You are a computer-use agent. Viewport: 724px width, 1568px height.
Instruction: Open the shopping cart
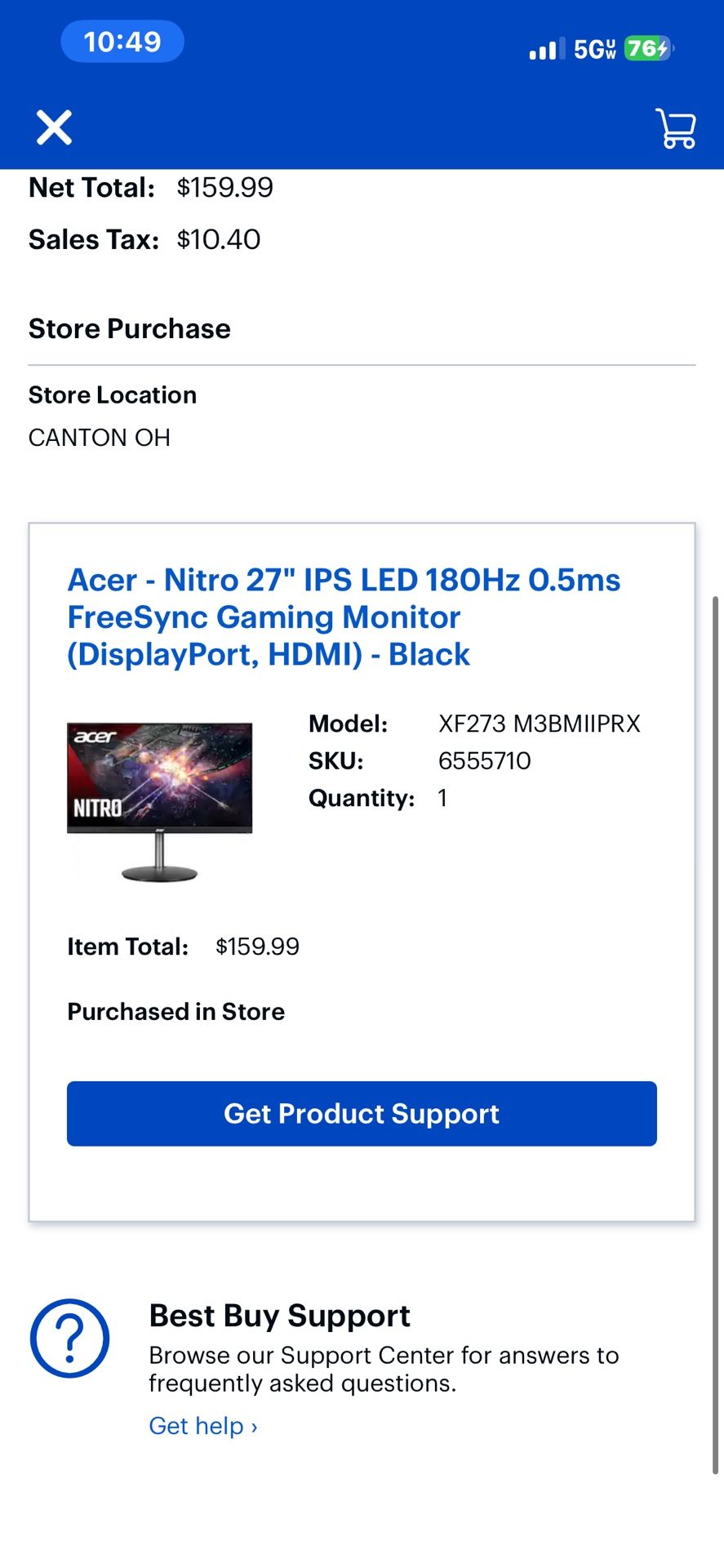coord(676,129)
